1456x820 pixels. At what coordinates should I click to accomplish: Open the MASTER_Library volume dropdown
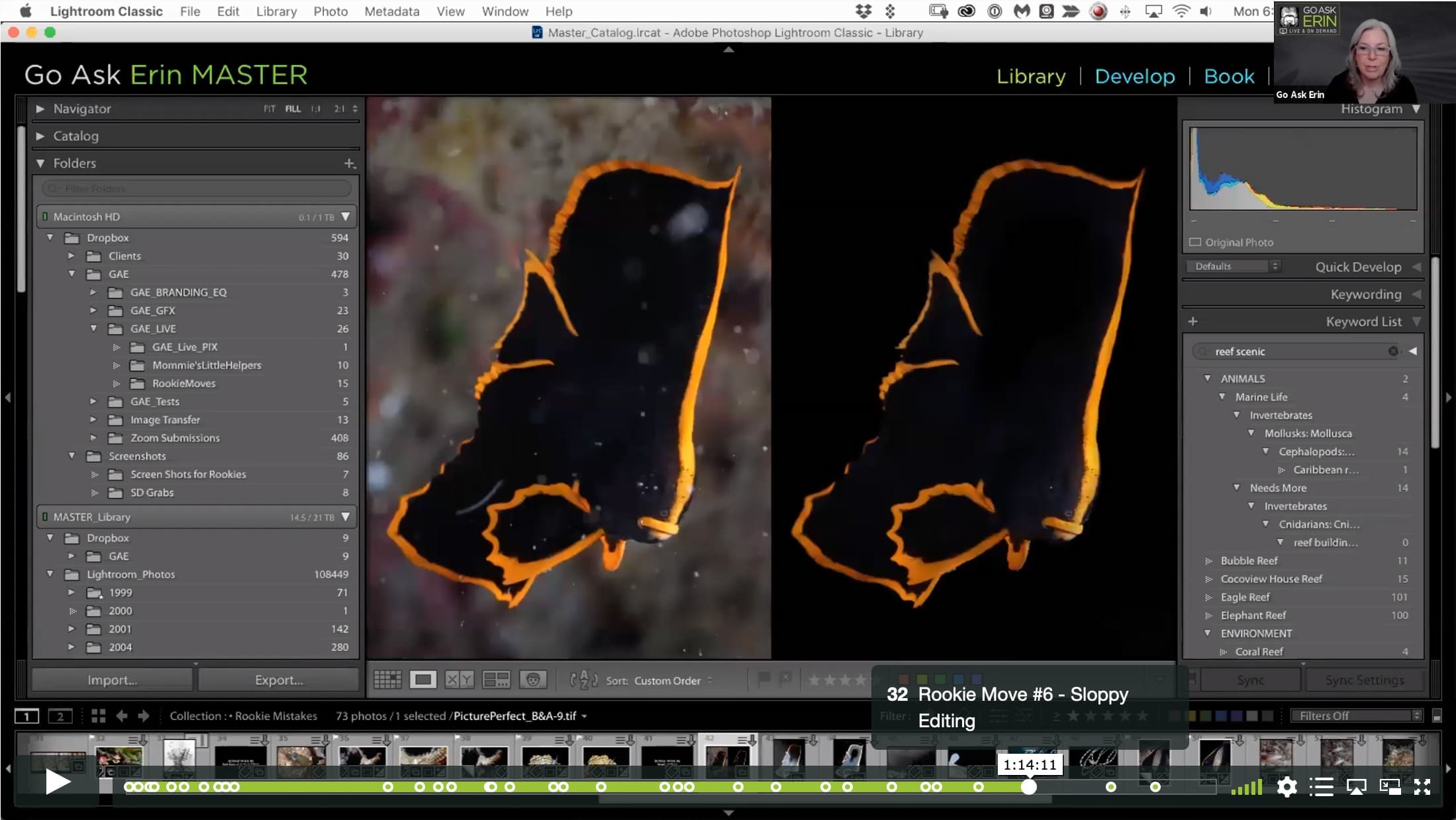[346, 517]
